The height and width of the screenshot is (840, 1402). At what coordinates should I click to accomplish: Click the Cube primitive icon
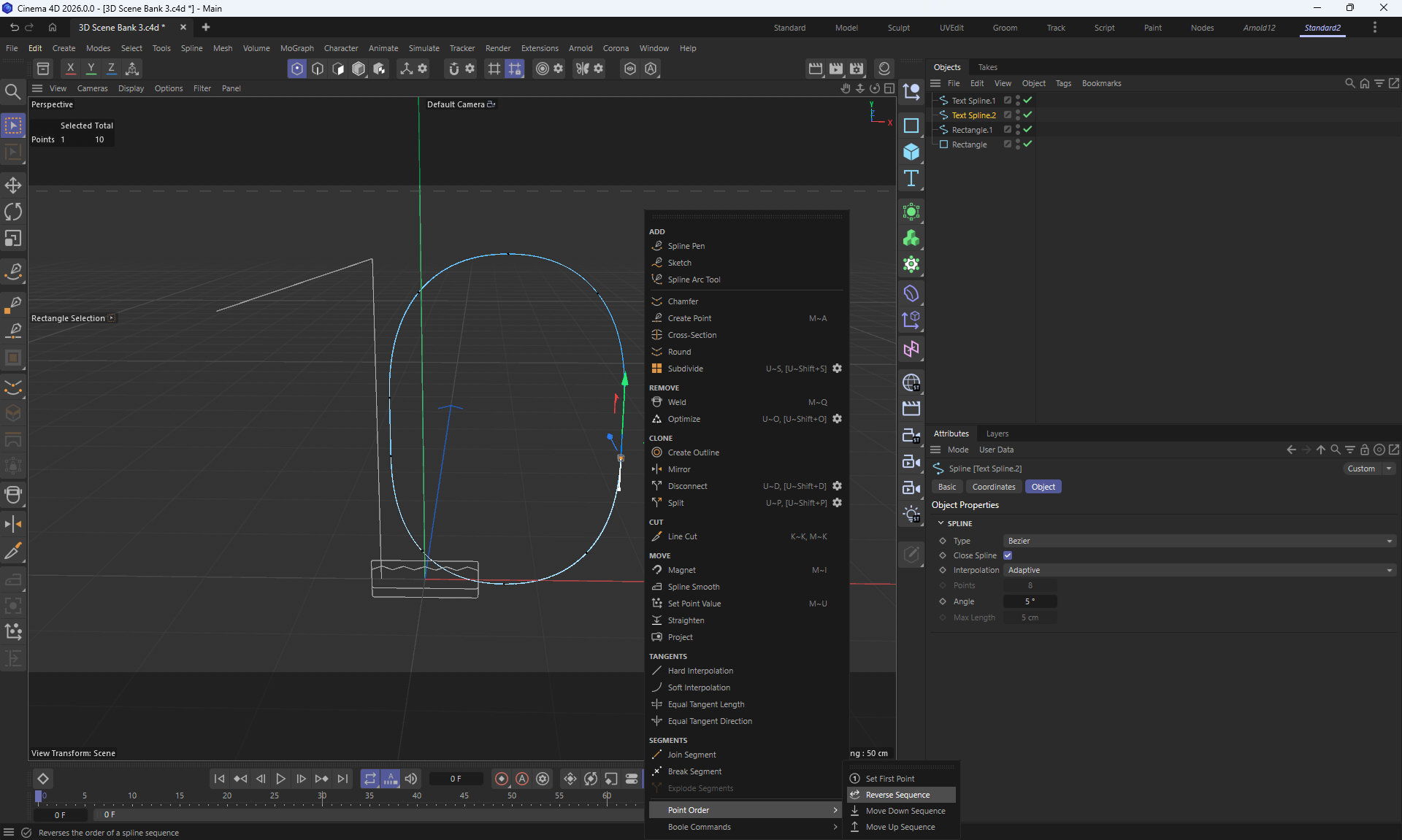pyautogui.click(x=911, y=152)
